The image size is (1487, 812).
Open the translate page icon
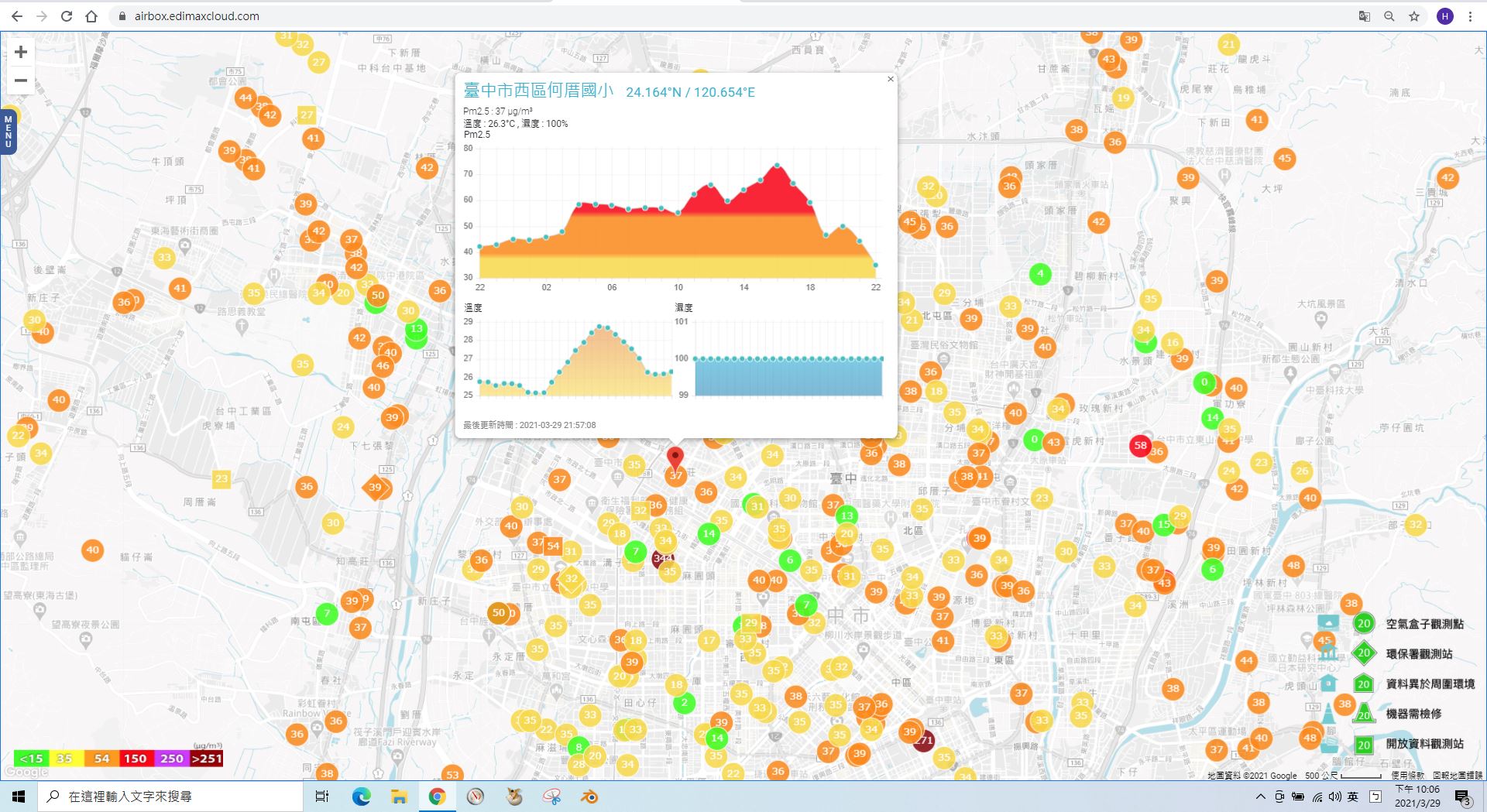(x=1365, y=16)
